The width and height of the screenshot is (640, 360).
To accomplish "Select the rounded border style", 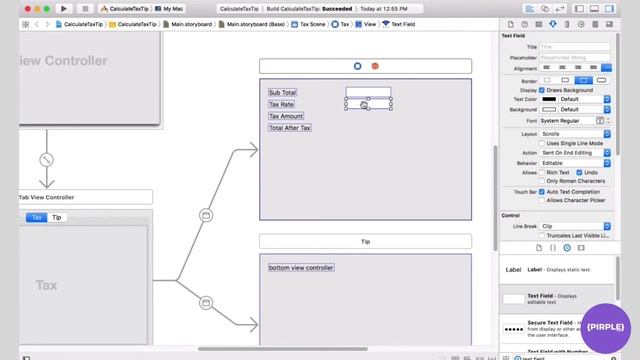I will 601,80.
